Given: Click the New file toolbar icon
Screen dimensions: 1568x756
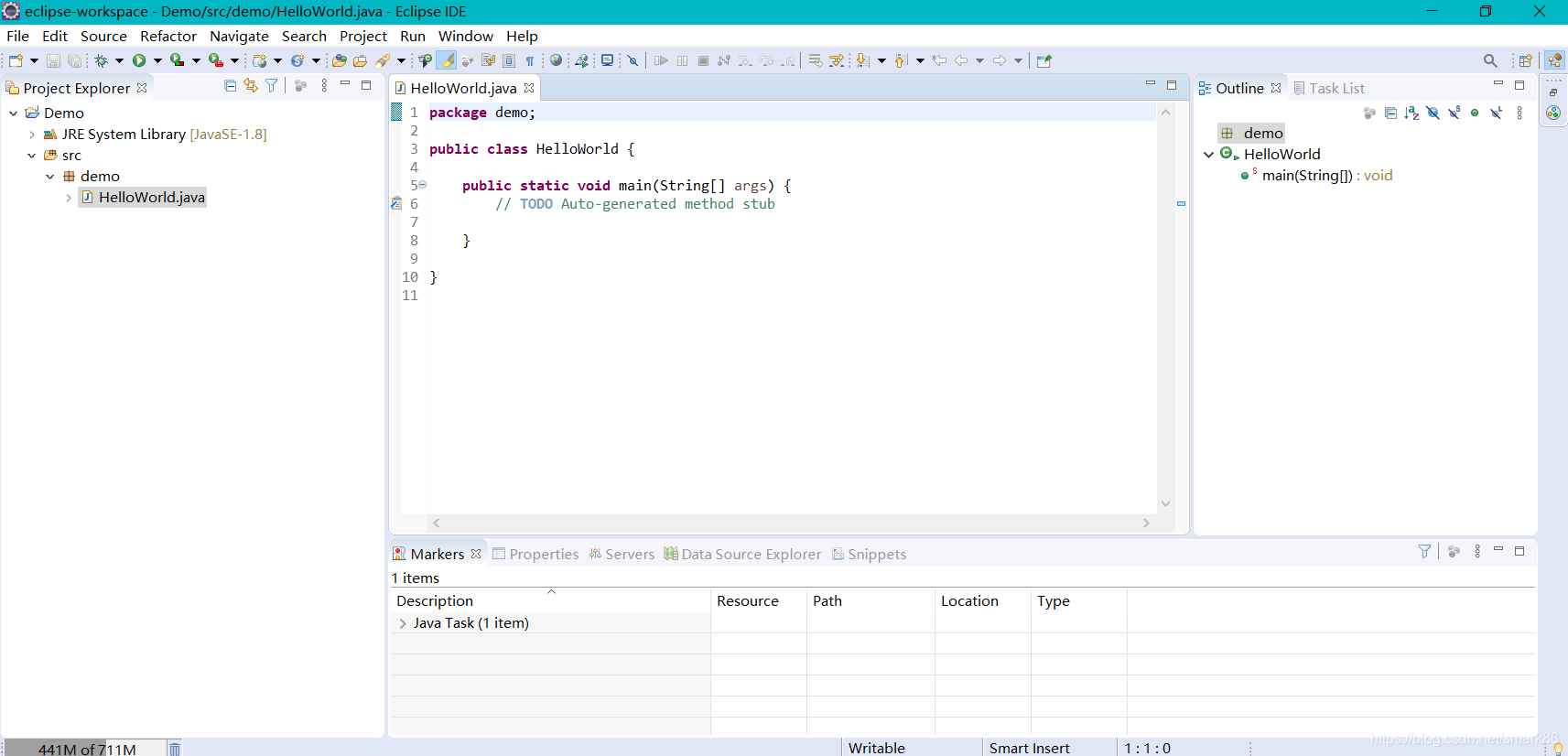Looking at the screenshot, I should (16, 60).
